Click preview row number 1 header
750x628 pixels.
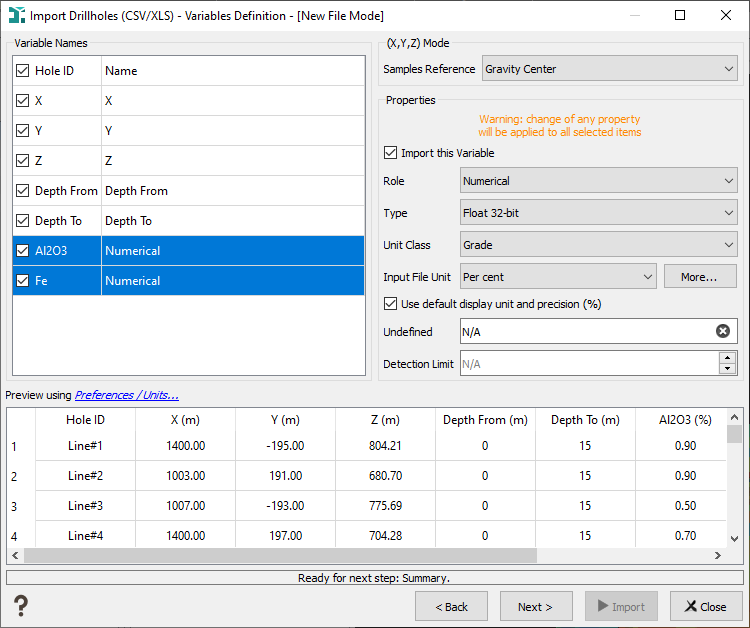tap(22, 446)
